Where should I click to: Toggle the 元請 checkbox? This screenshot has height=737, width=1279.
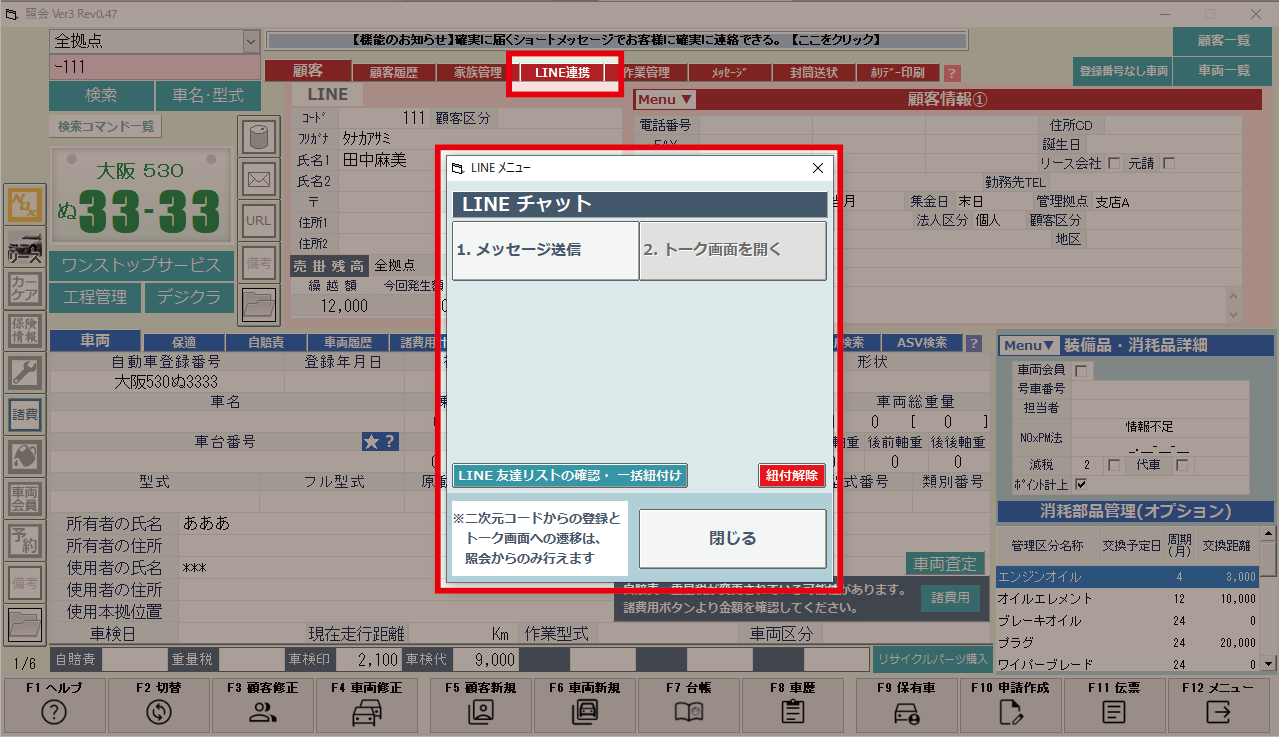click(1169, 163)
